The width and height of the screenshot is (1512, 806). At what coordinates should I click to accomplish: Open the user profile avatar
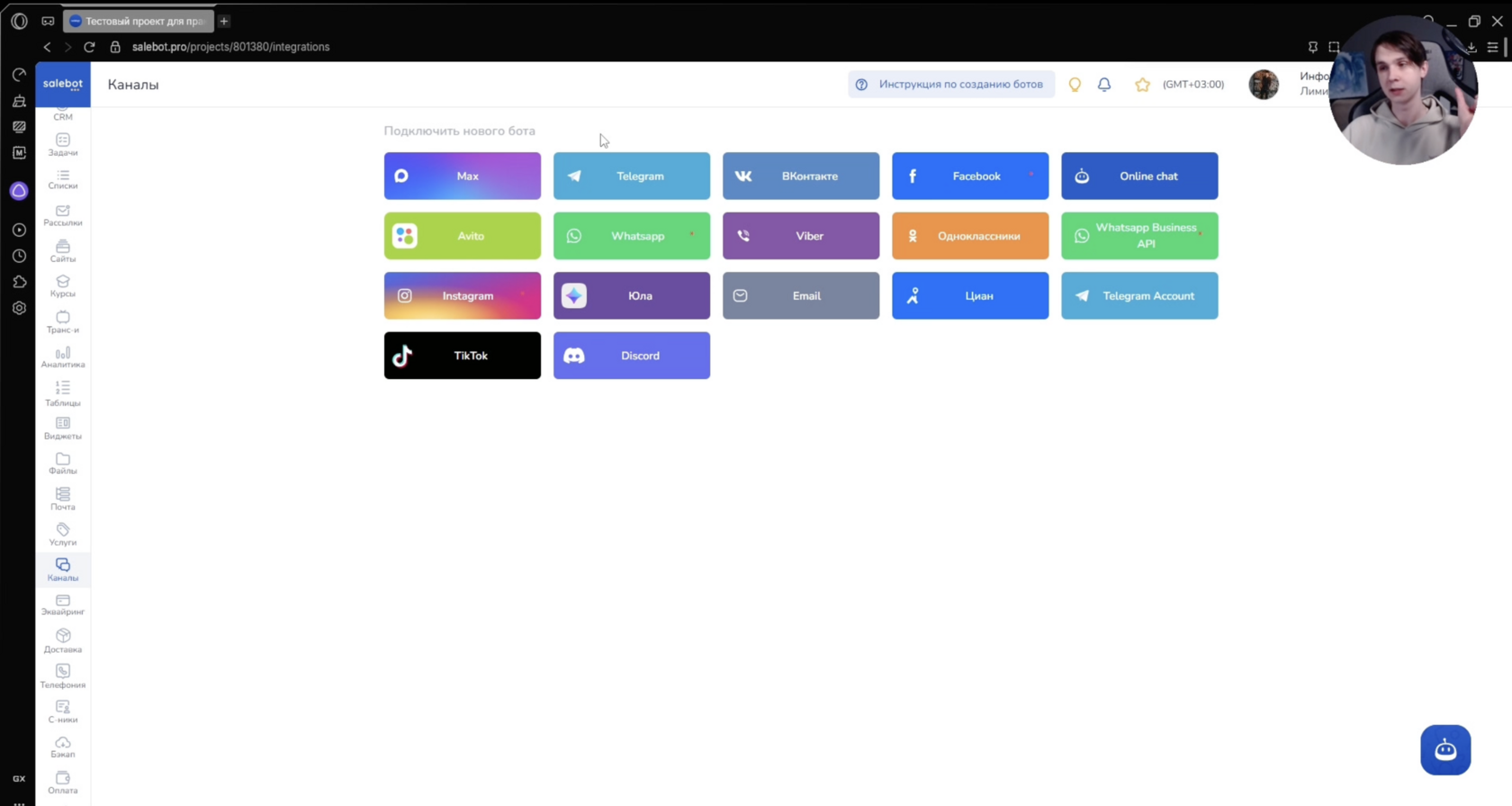1264,85
